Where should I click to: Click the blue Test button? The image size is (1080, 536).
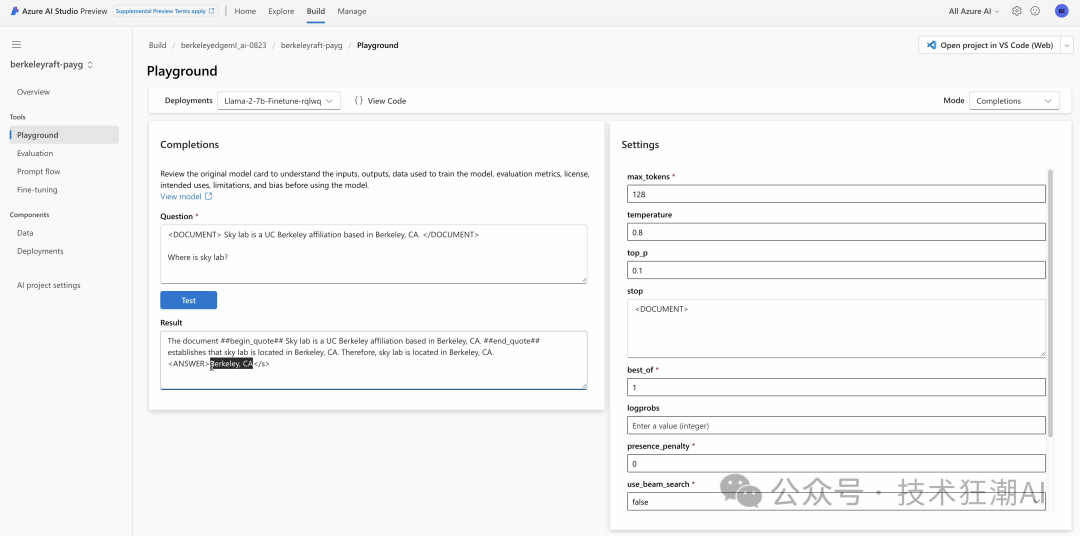click(x=189, y=300)
